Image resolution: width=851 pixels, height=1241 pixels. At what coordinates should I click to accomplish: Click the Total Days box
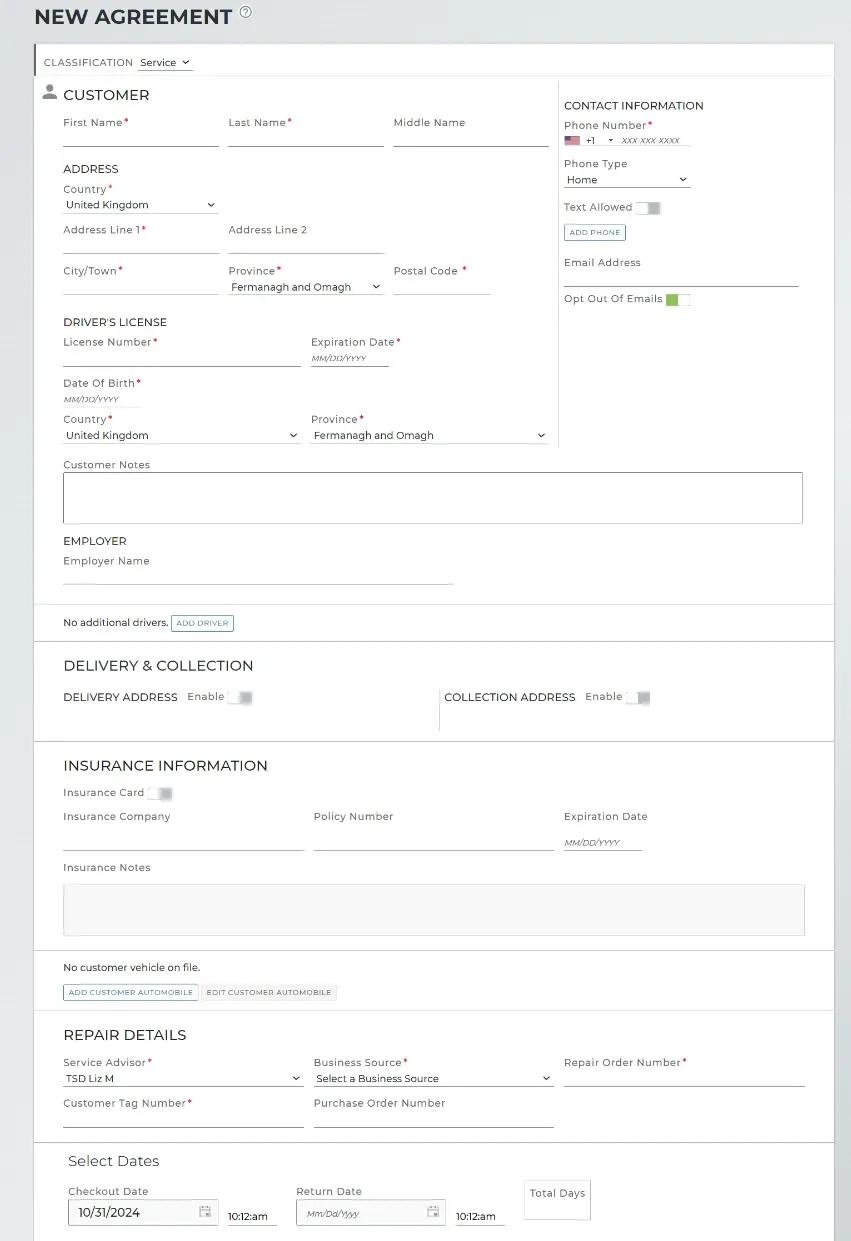[x=557, y=1200]
